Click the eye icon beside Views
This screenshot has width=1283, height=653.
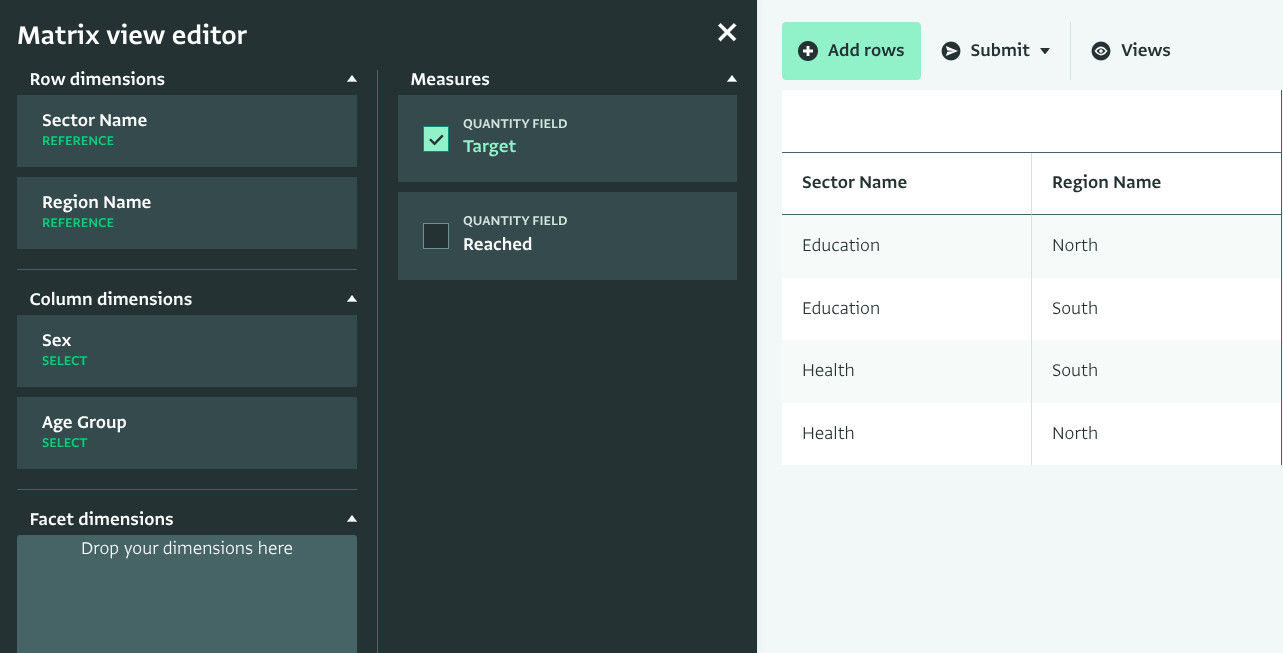pos(1101,51)
